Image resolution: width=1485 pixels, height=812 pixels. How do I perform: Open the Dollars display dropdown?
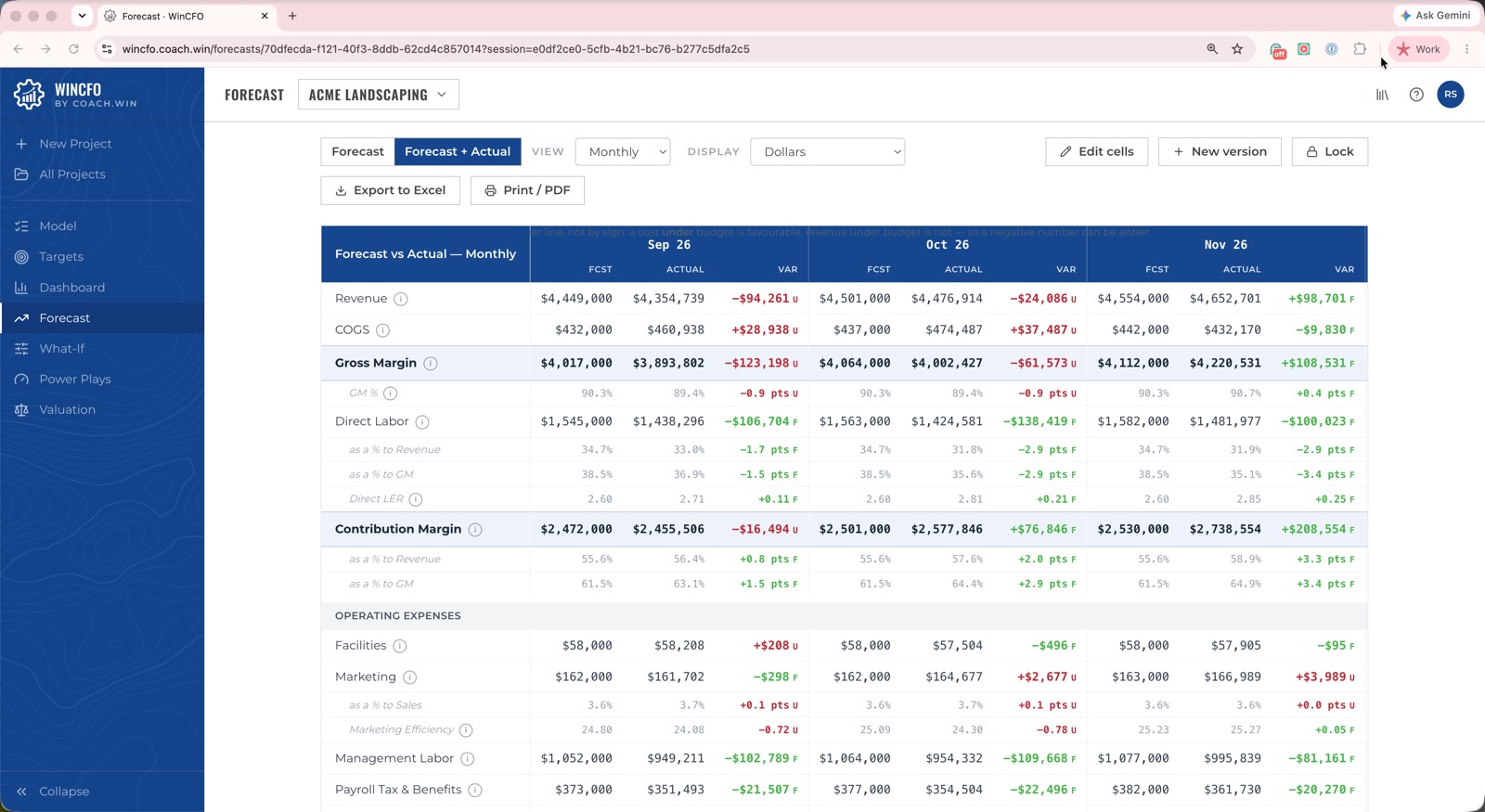coord(827,152)
